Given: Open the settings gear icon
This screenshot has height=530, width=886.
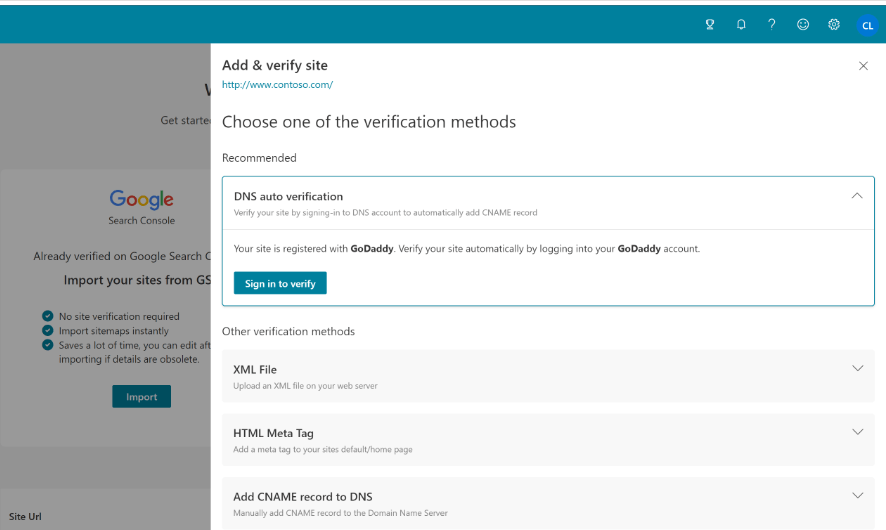Looking at the screenshot, I should pos(834,25).
